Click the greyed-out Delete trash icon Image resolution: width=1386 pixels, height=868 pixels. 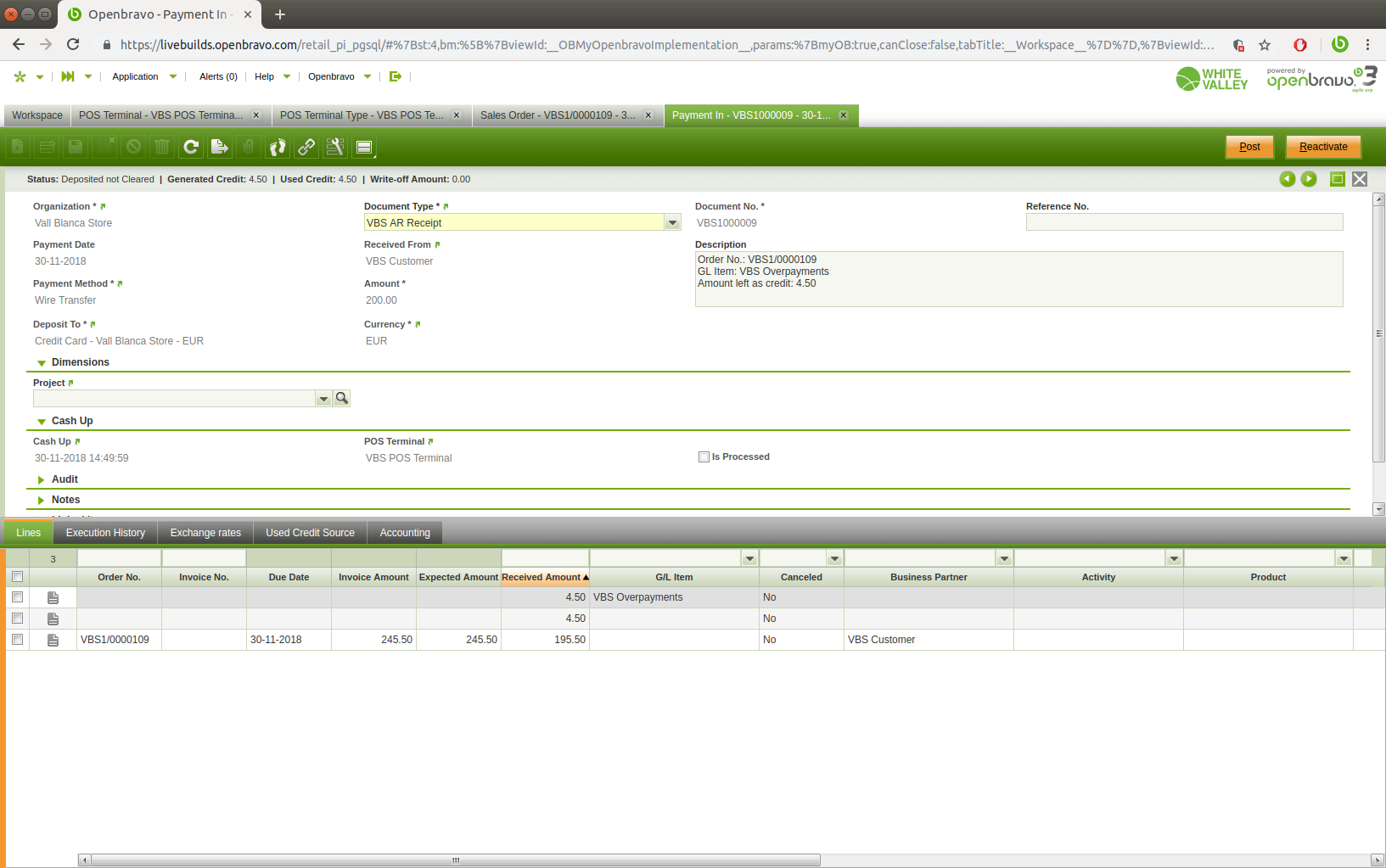(162, 147)
